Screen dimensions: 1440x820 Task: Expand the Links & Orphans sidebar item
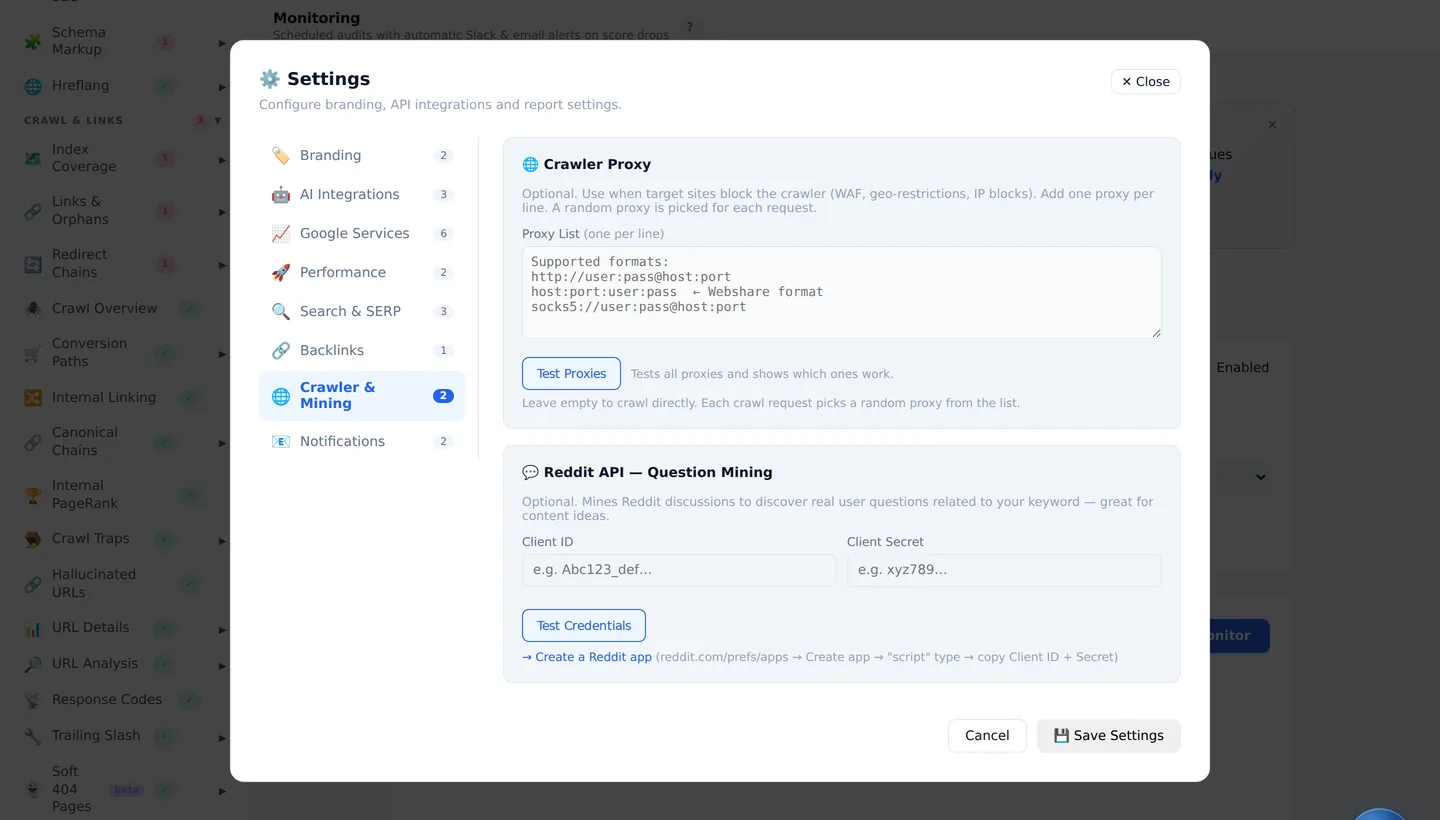222,211
